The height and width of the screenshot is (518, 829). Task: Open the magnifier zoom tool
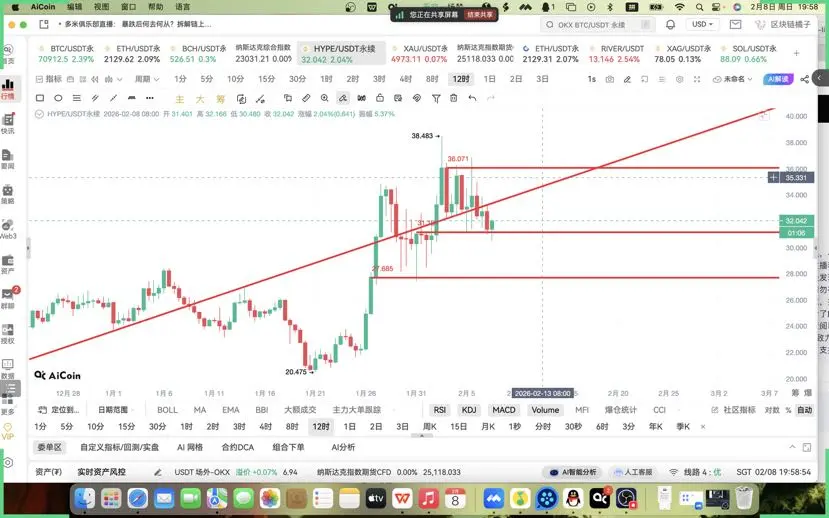324,98
